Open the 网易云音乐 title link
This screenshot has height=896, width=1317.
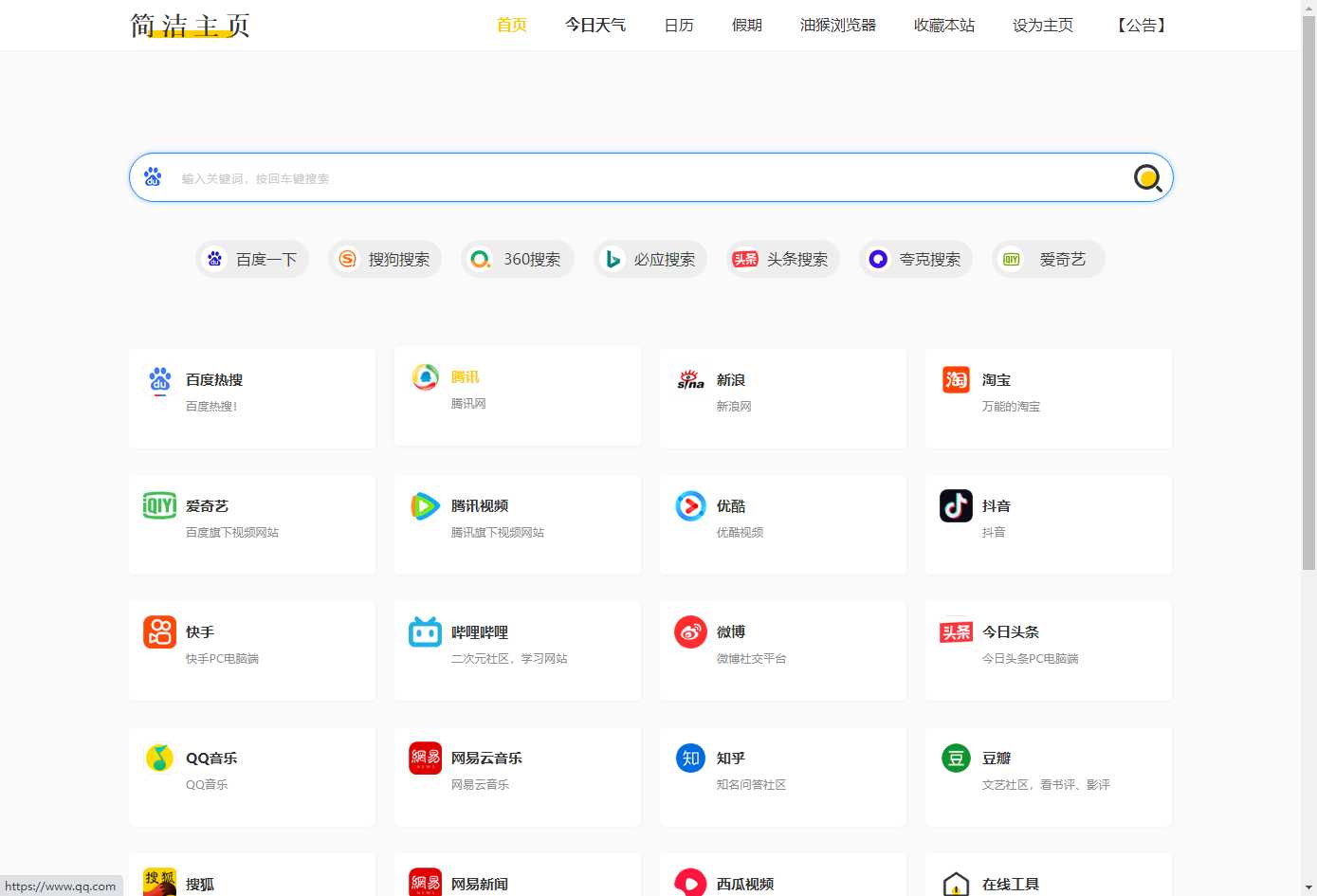coord(486,758)
